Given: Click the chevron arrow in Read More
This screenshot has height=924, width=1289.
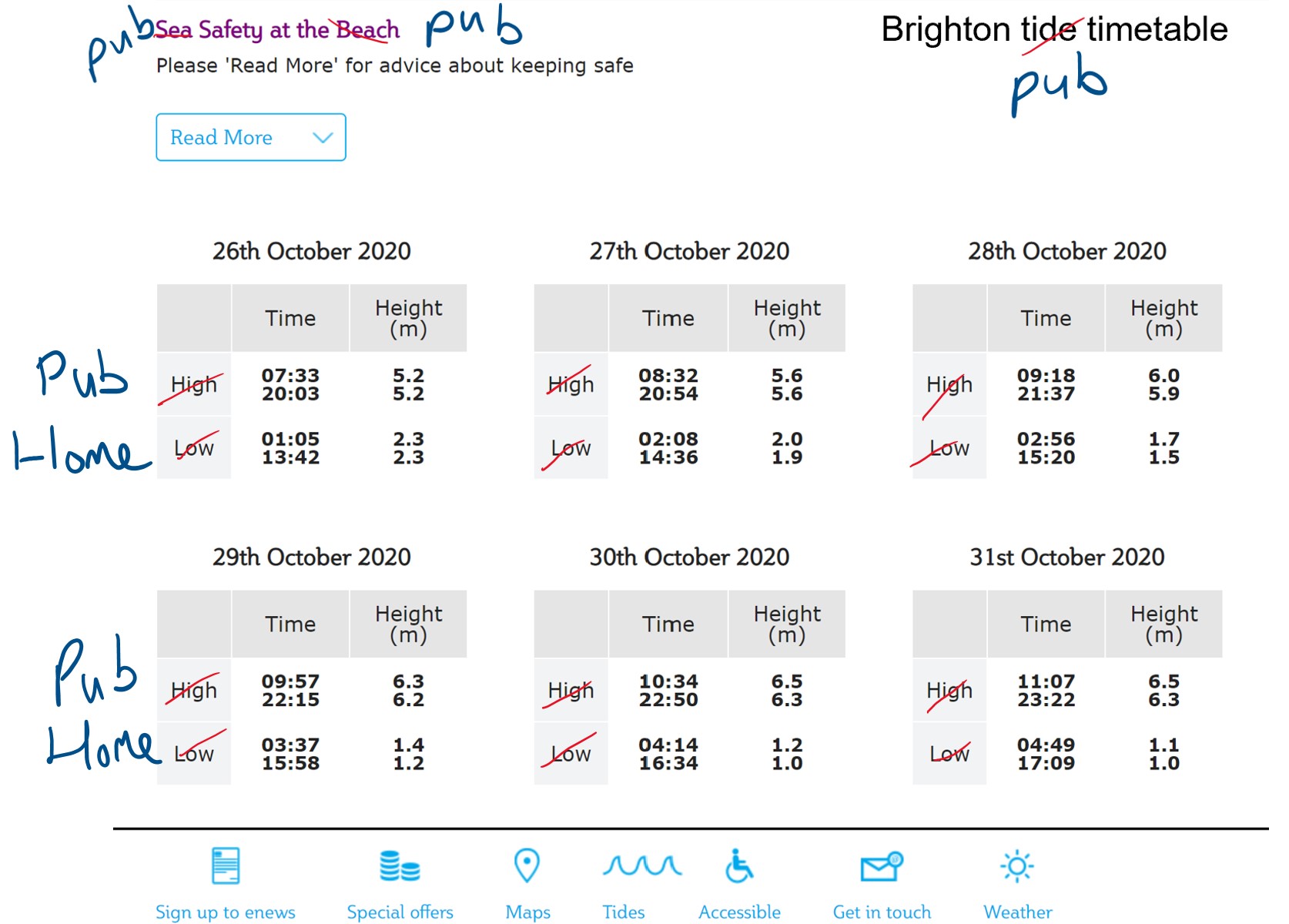Looking at the screenshot, I should tap(323, 138).
